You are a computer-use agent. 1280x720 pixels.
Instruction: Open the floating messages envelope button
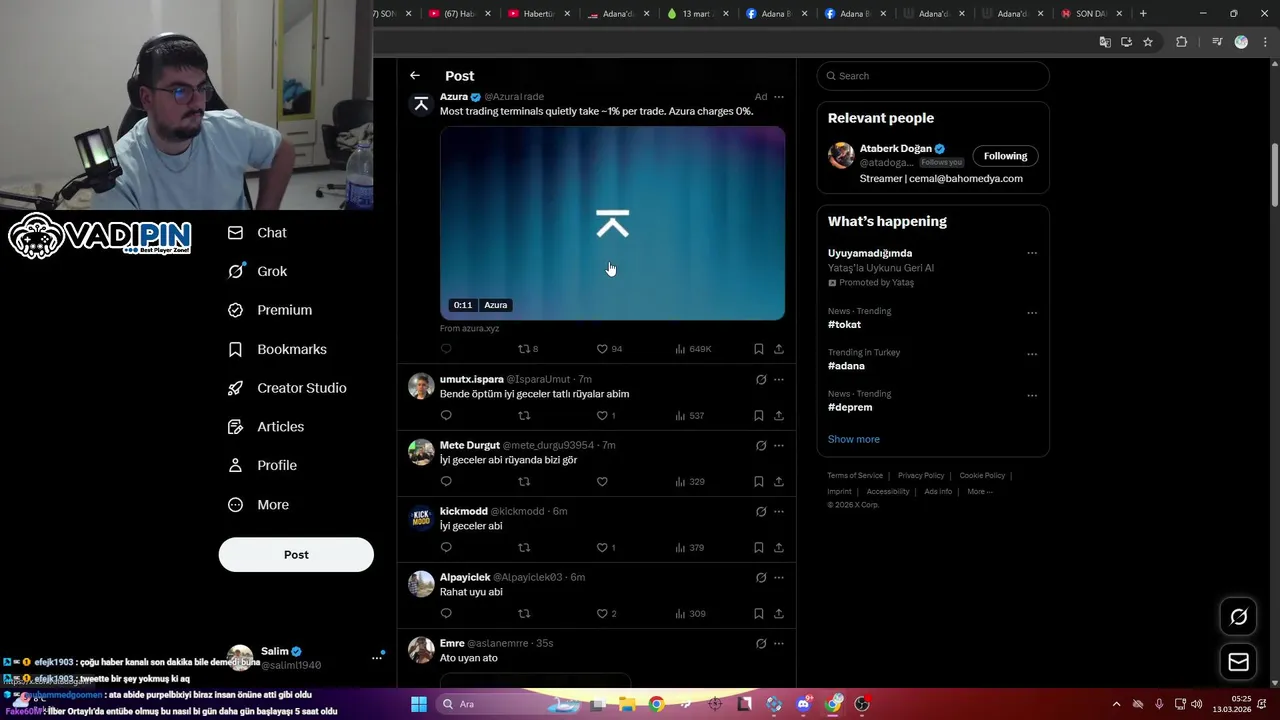pos(1238,662)
